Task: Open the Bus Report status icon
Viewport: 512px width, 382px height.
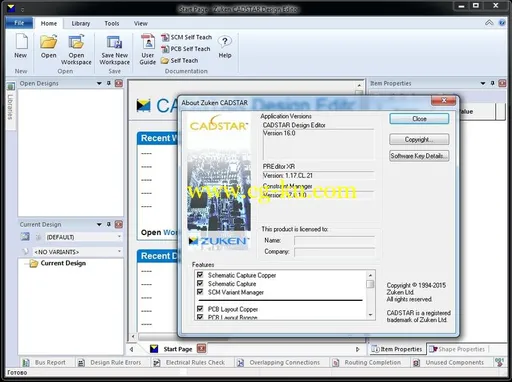Action: click(x=26, y=362)
